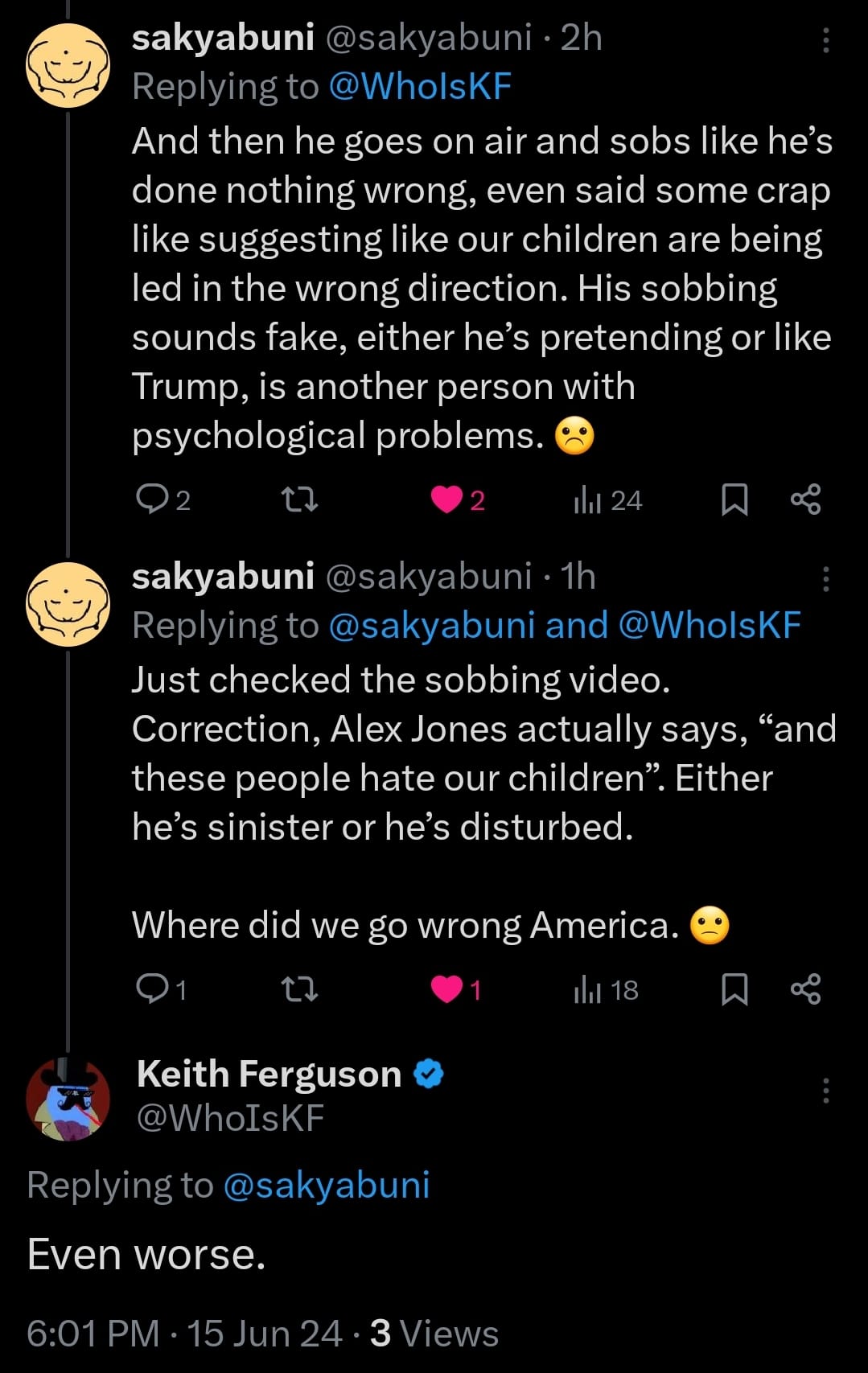Open @WhoIsKF mention link in first reply
Viewport: 868px width, 1373px height.
(x=420, y=87)
